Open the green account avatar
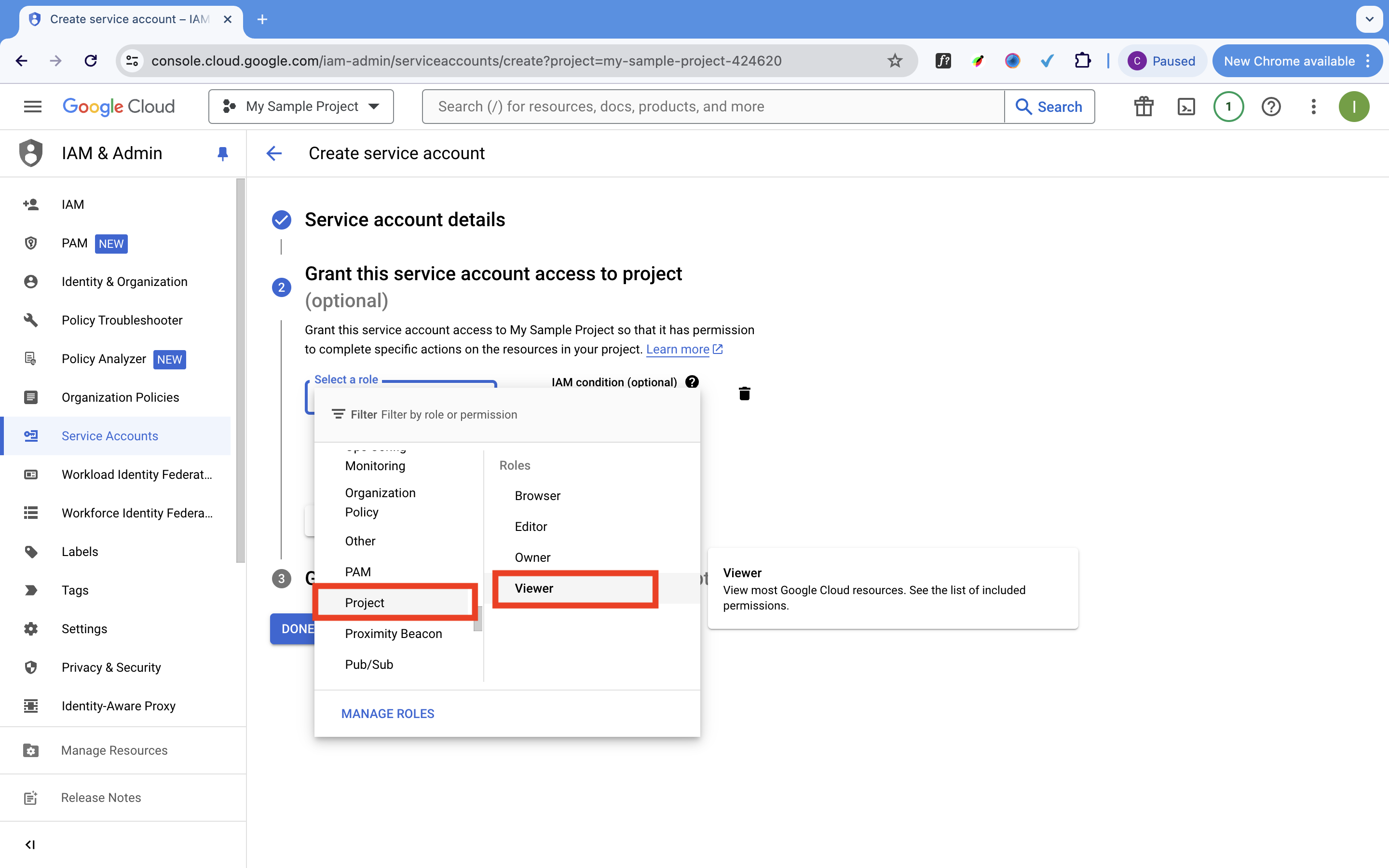1389x868 pixels. click(x=1354, y=106)
